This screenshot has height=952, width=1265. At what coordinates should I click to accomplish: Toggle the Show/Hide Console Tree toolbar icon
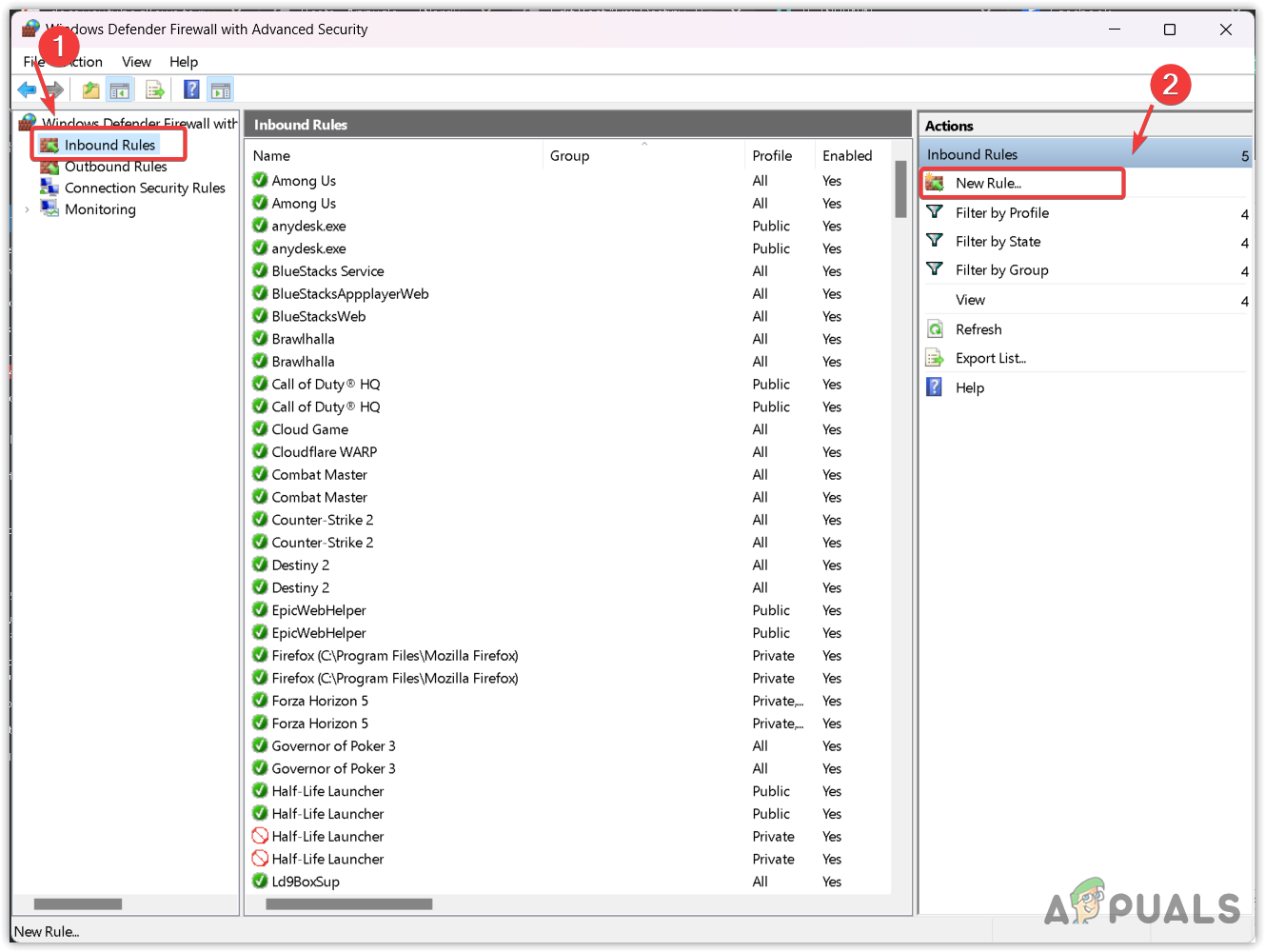pos(119,90)
